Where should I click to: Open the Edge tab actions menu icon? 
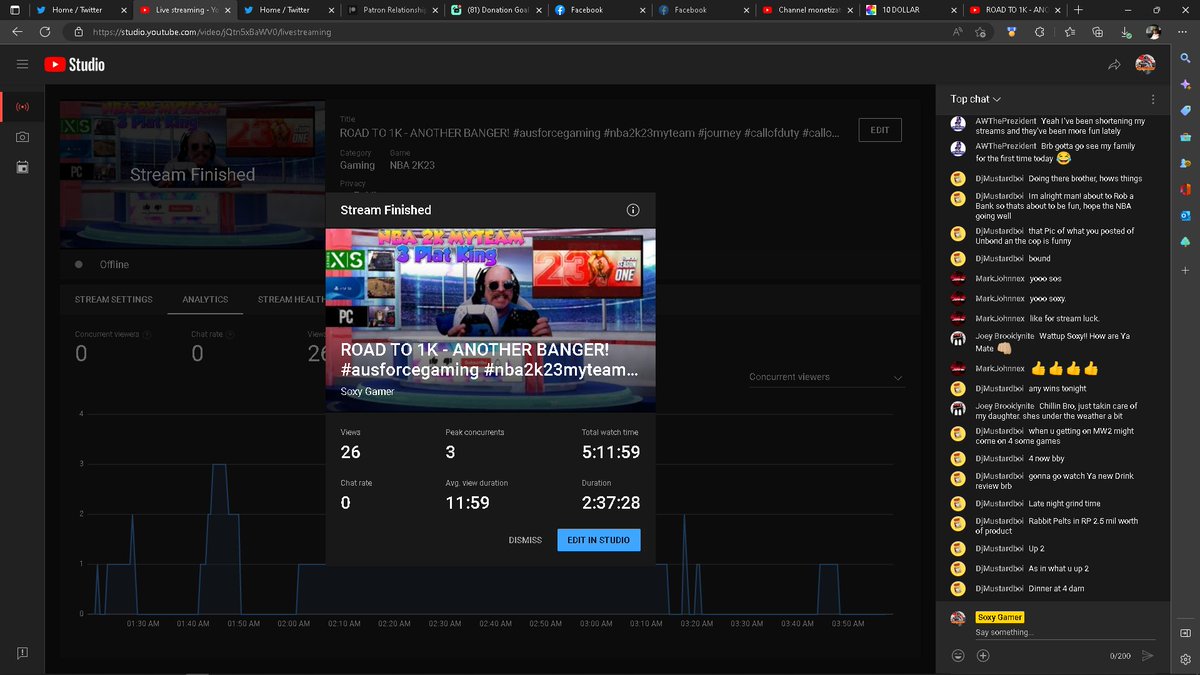tap(14, 10)
